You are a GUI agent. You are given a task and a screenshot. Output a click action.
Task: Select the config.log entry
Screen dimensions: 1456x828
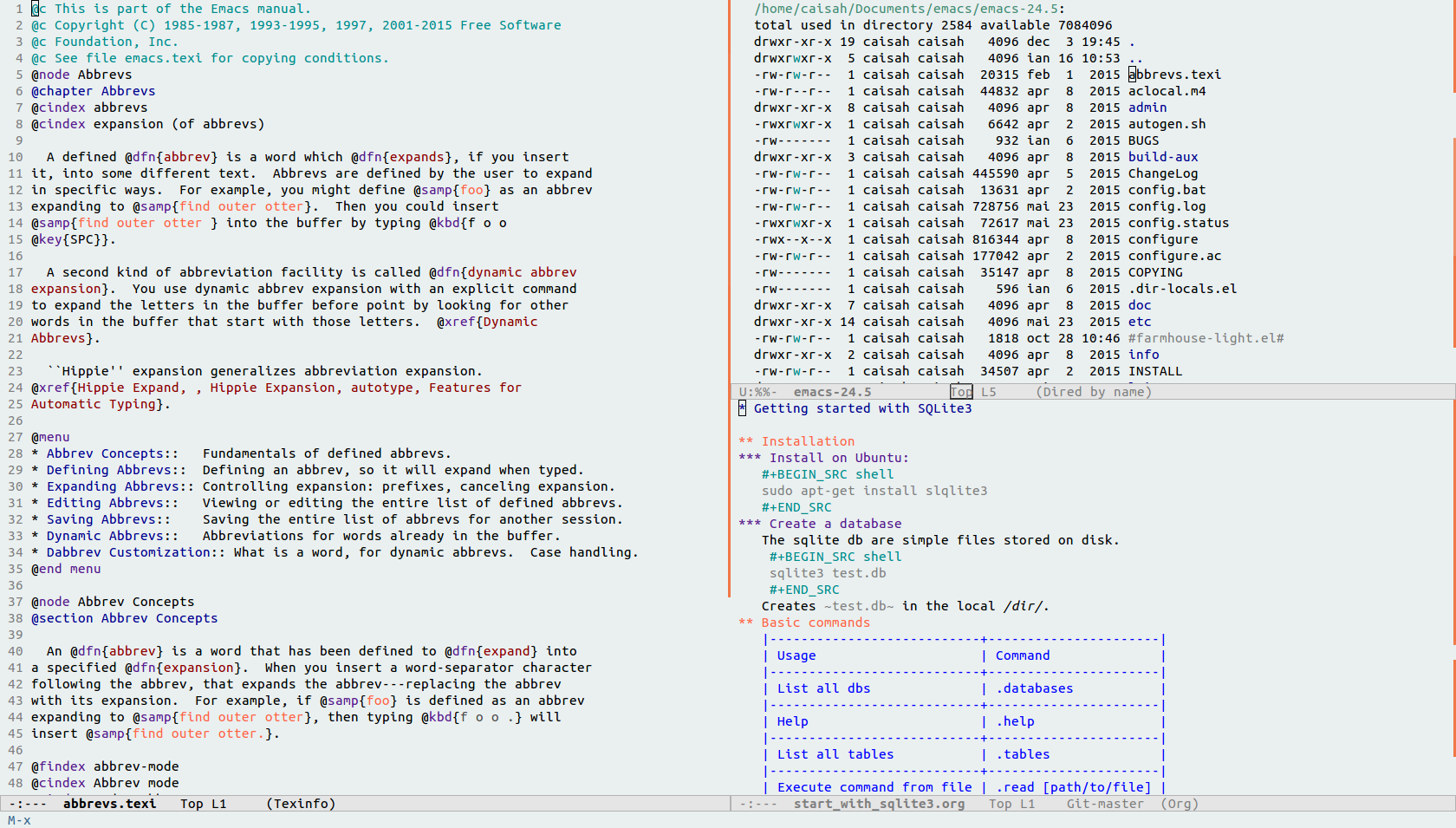[1167, 206]
